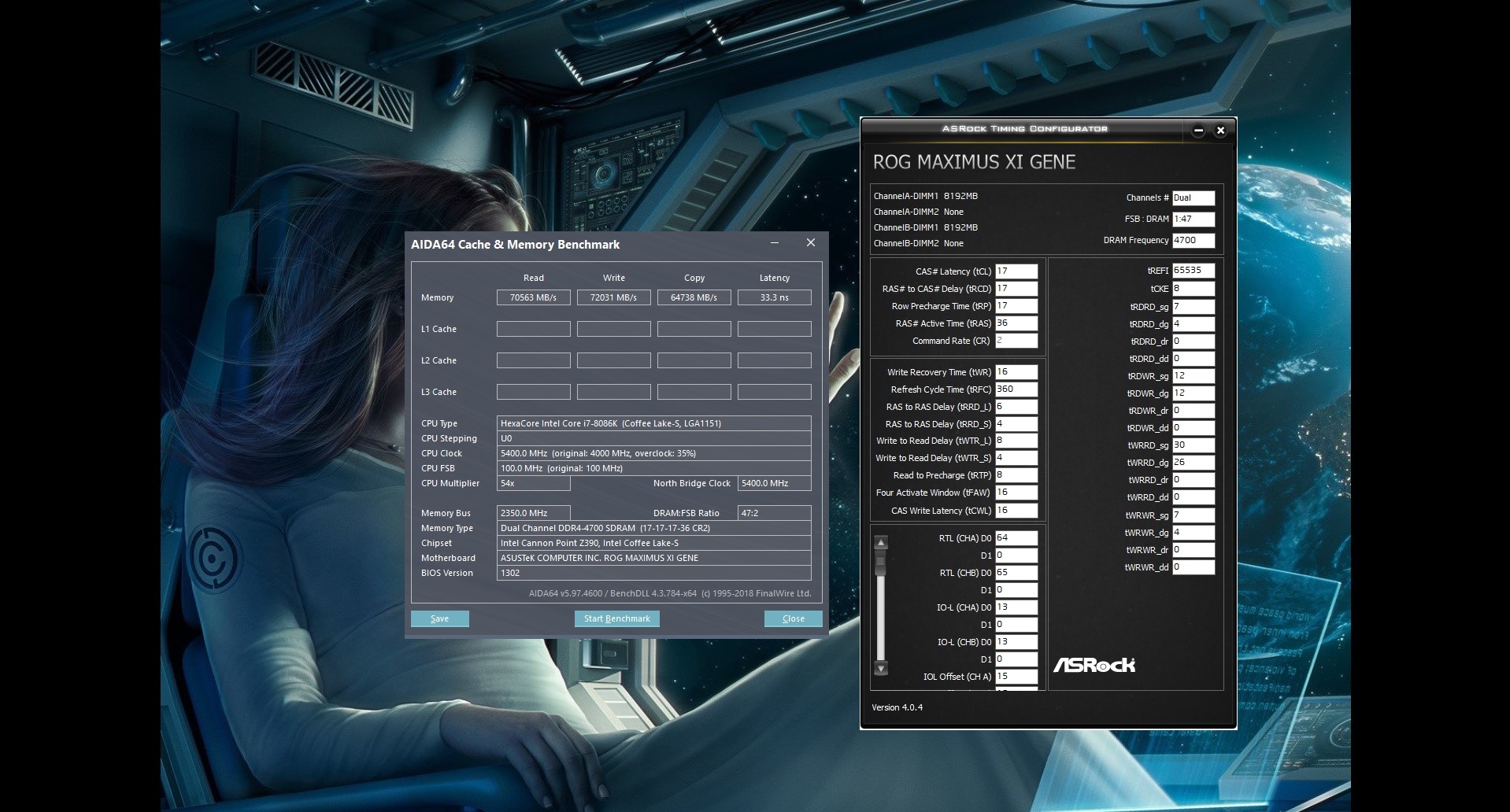Edit the Refresh Cycle Time (tRFC) field
This screenshot has height=812, width=1510.
coord(1016,389)
